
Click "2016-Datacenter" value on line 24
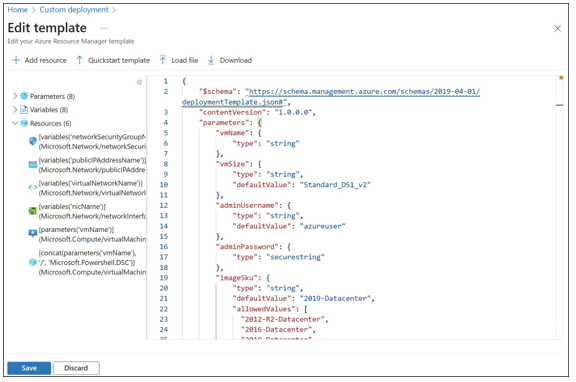(277, 329)
